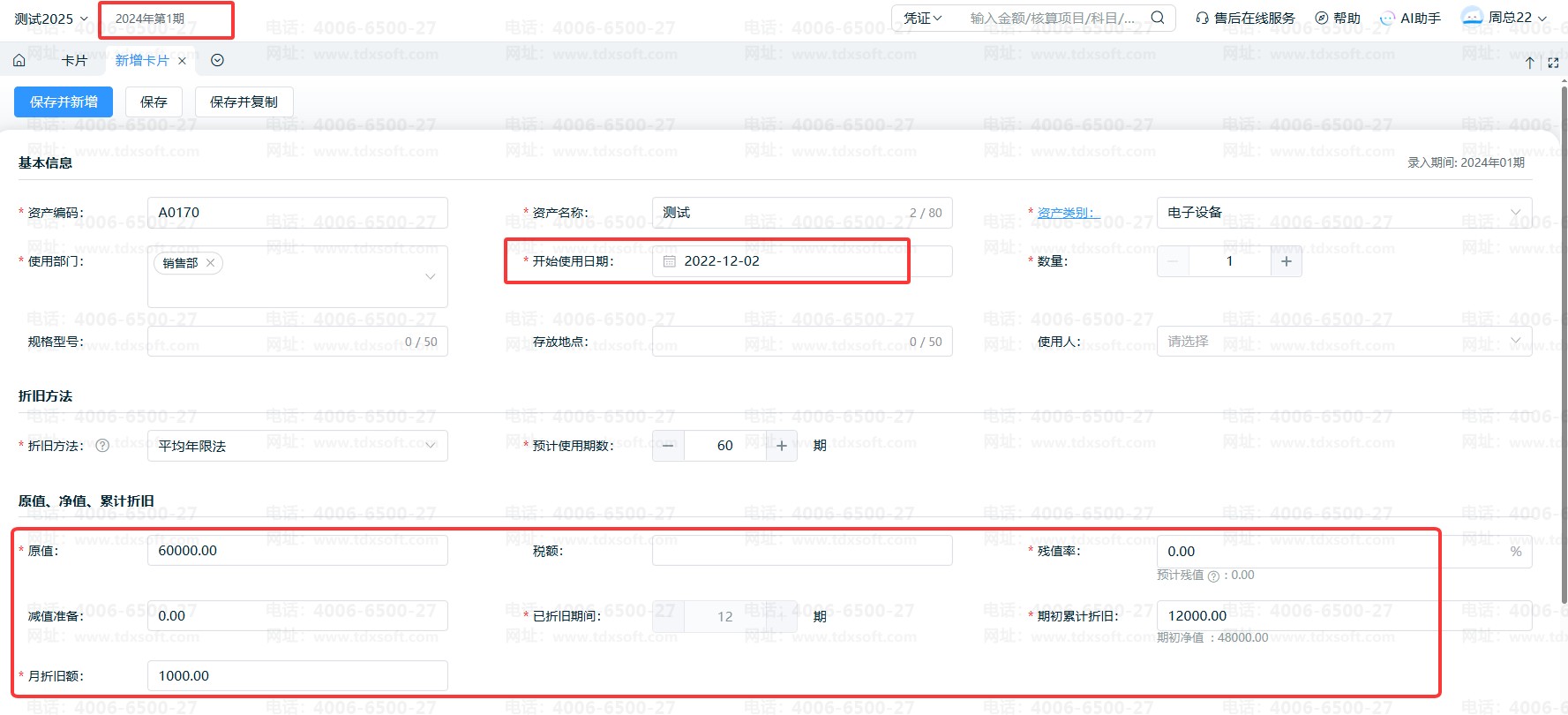Click the search magnifier icon
This screenshot has width=1568, height=715.
(1158, 18)
